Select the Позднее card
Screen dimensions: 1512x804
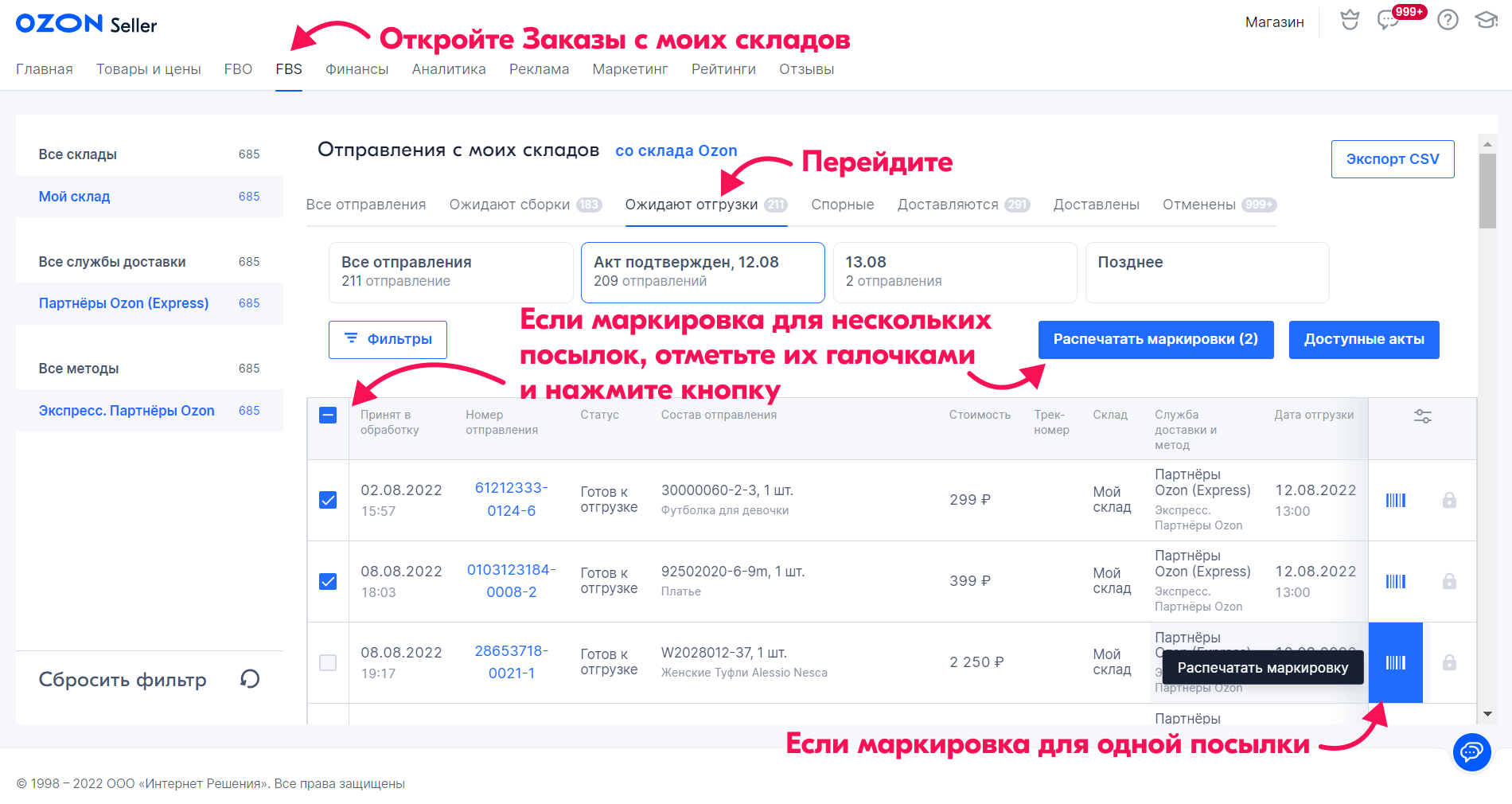click(1207, 272)
